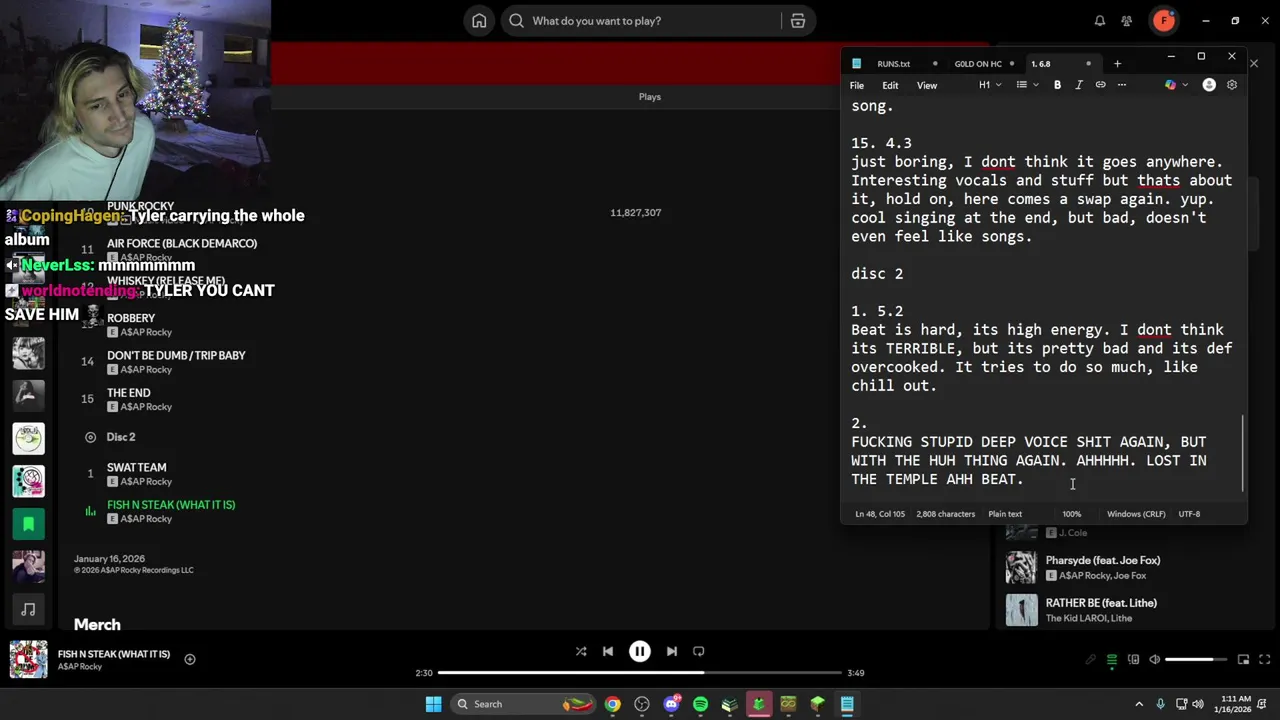Insert link in Notepad
Screen dimensions: 1280x720
[1100, 85]
